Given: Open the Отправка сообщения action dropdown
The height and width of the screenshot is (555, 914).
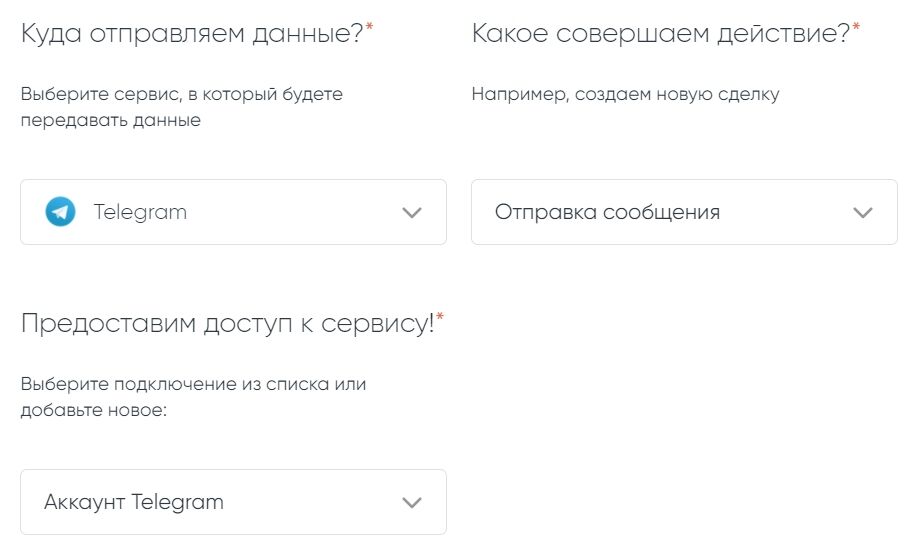Looking at the screenshot, I should pos(684,212).
